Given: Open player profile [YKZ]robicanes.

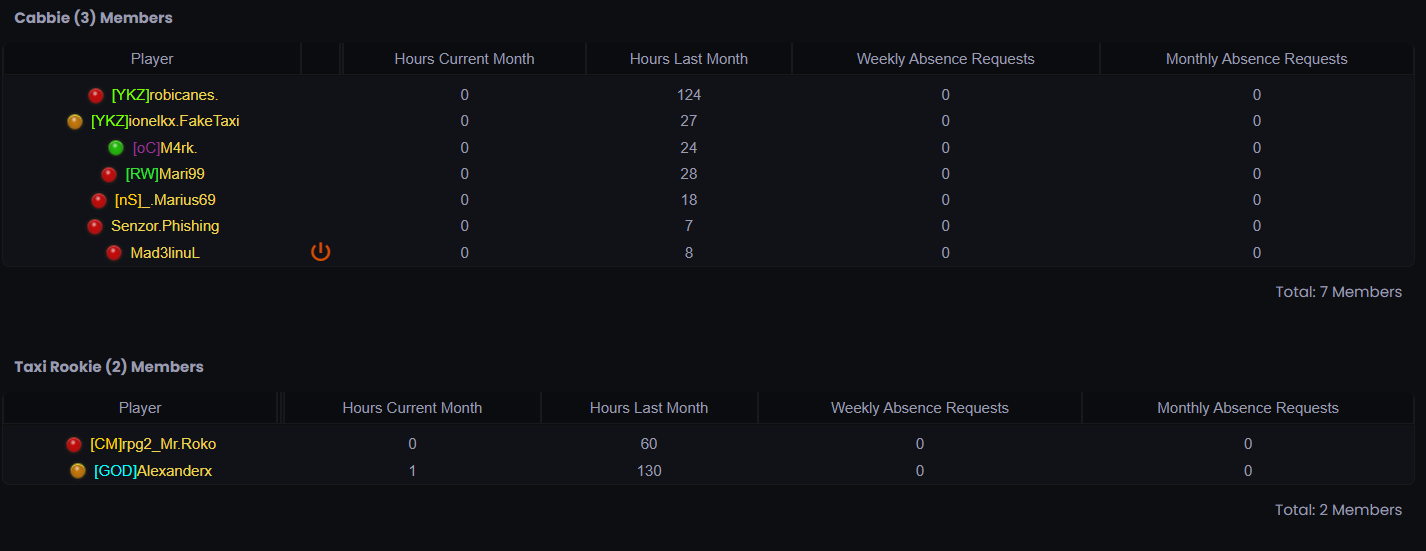Looking at the screenshot, I should (x=165, y=95).
